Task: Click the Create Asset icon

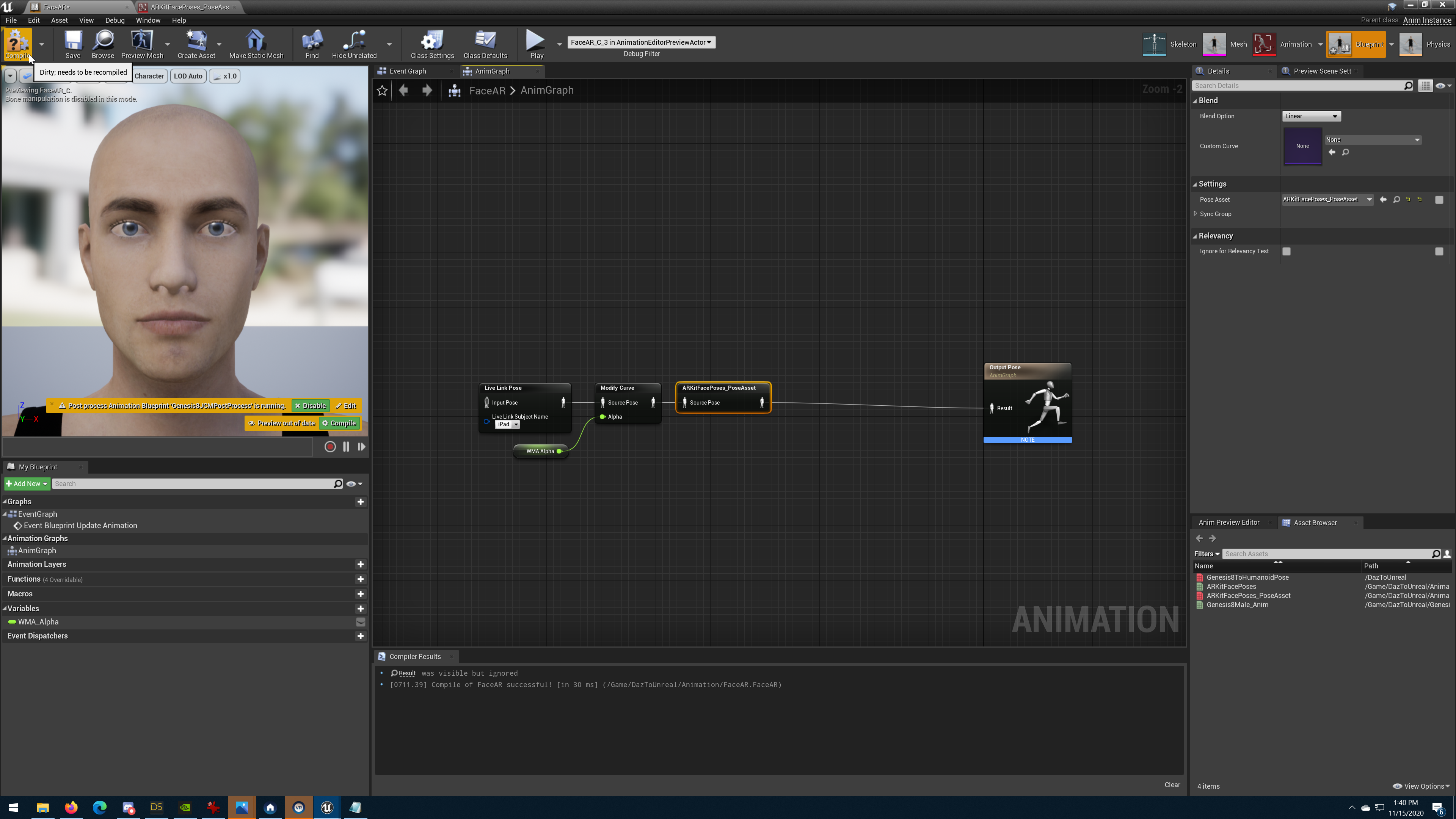Action: 196,44
